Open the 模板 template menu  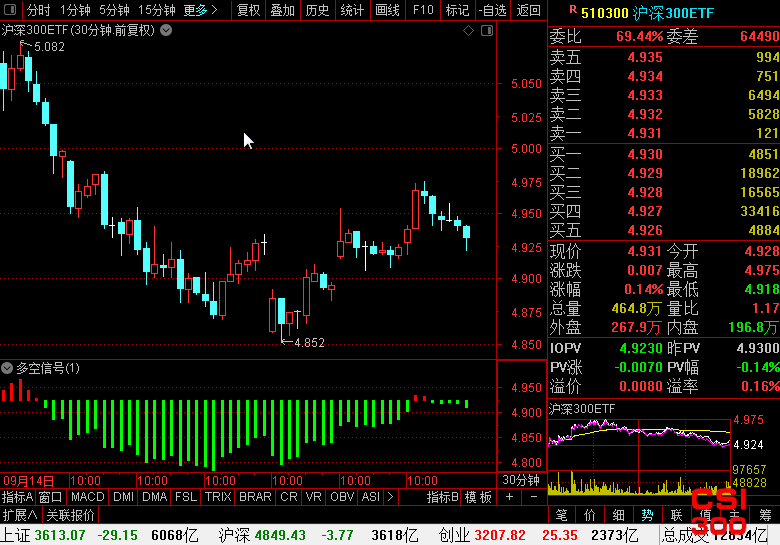tap(478, 497)
